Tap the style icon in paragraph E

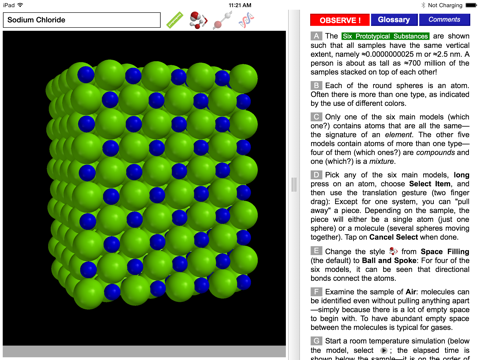point(393,251)
